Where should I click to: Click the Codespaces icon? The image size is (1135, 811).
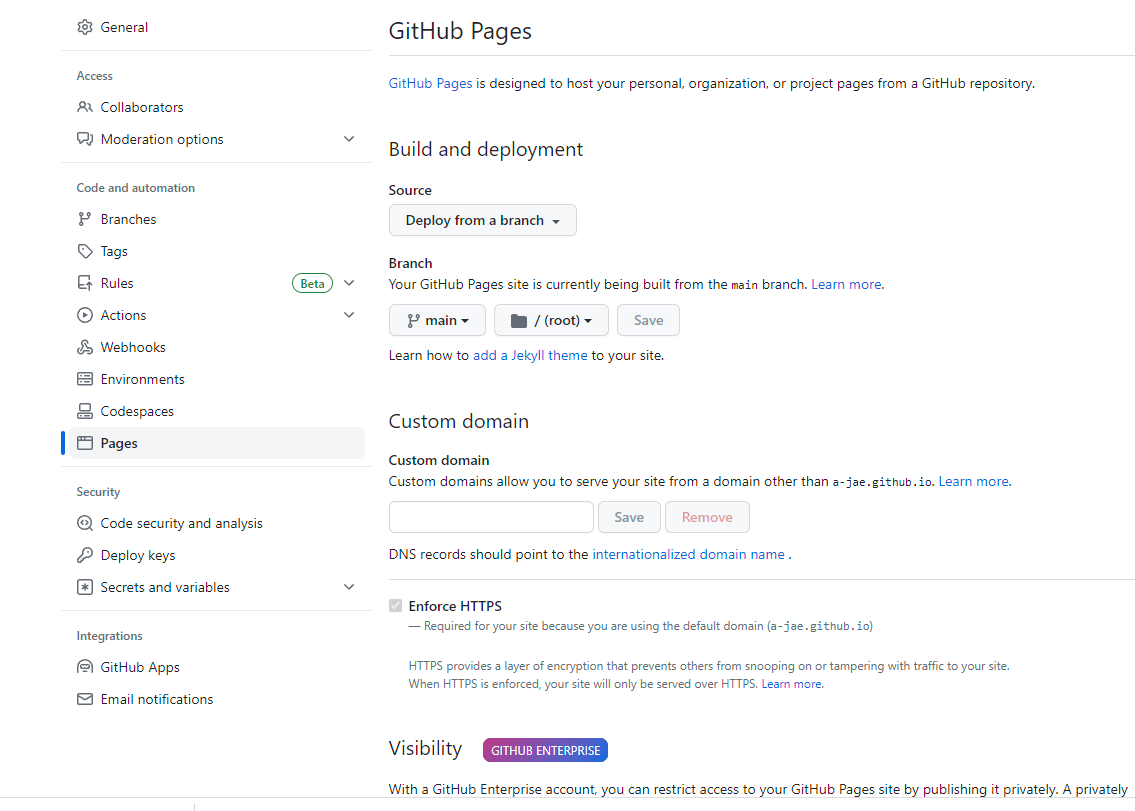click(x=85, y=411)
